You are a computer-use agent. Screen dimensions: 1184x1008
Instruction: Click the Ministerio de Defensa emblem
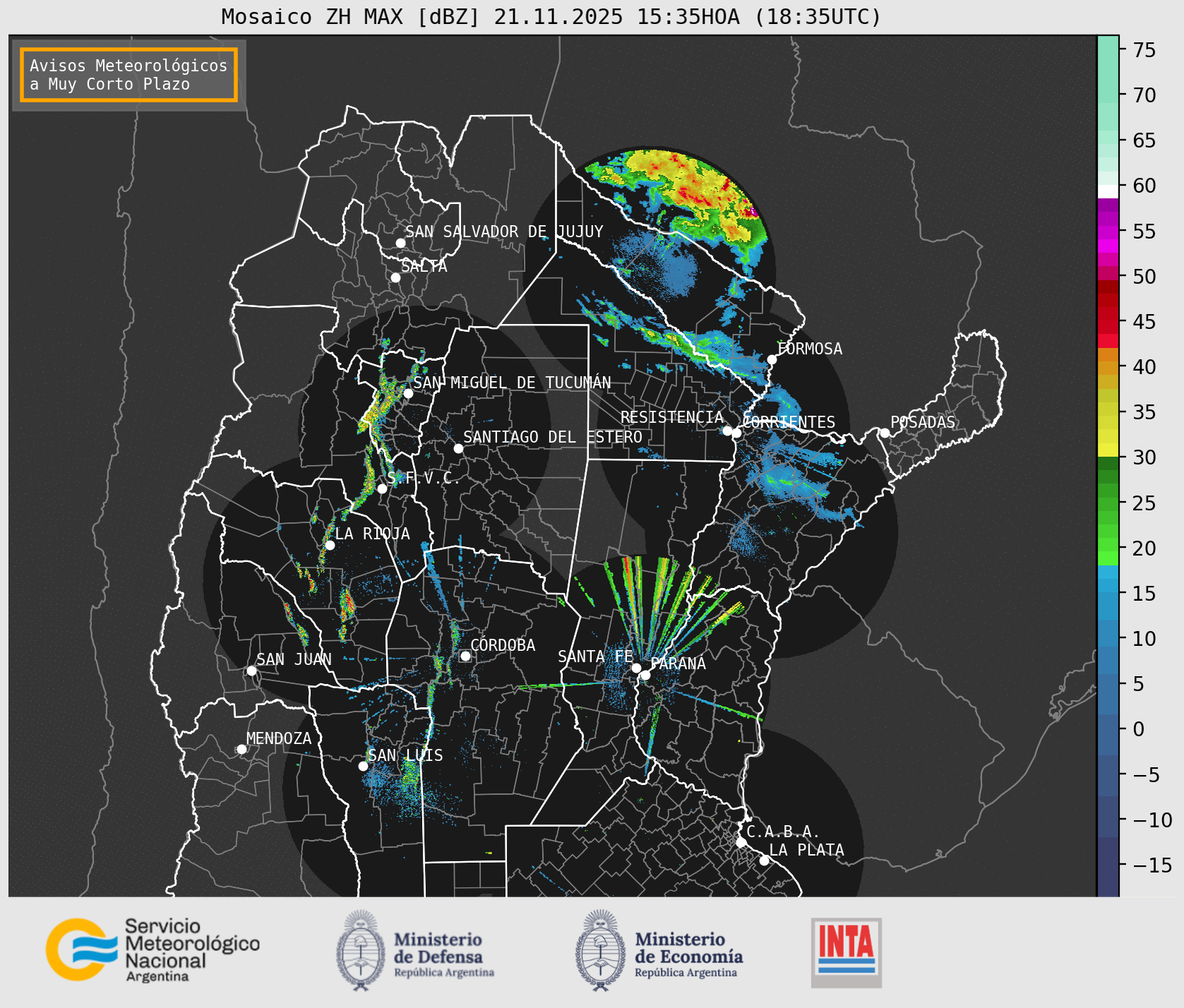(361, 950)
